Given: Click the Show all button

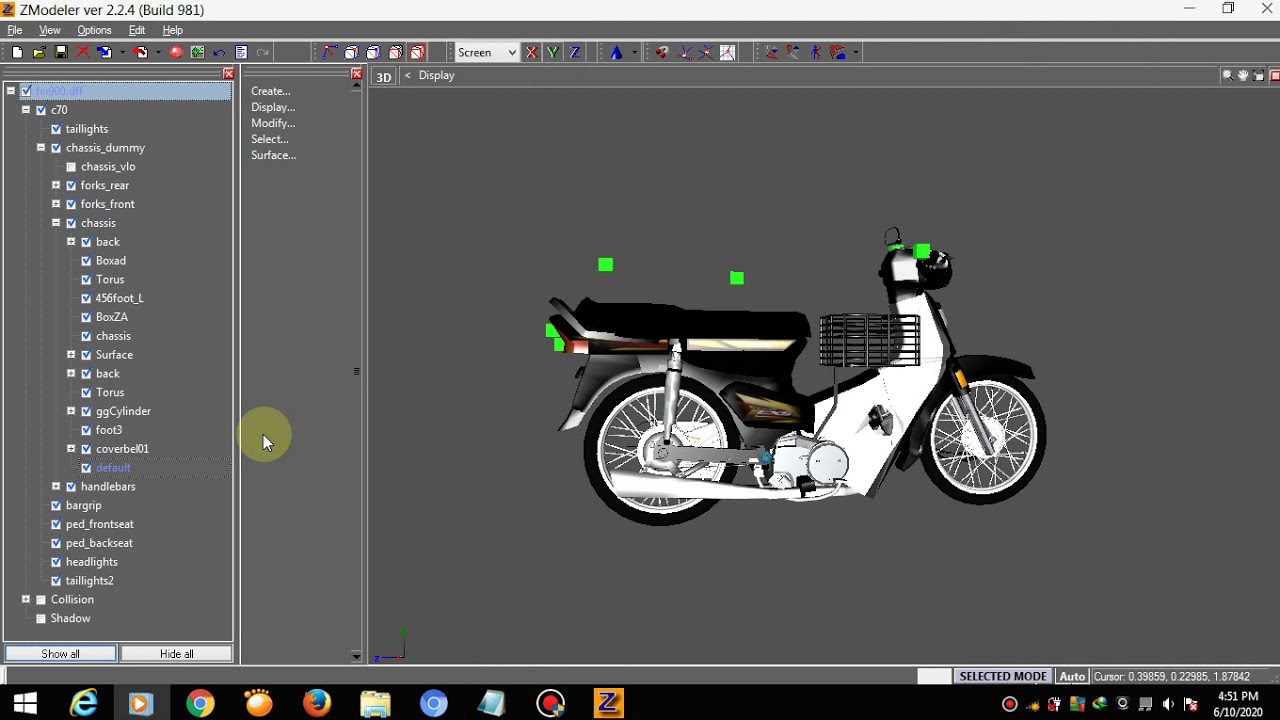Looking at the screenshot, I should pyautogui.click(x=61, y=654).
